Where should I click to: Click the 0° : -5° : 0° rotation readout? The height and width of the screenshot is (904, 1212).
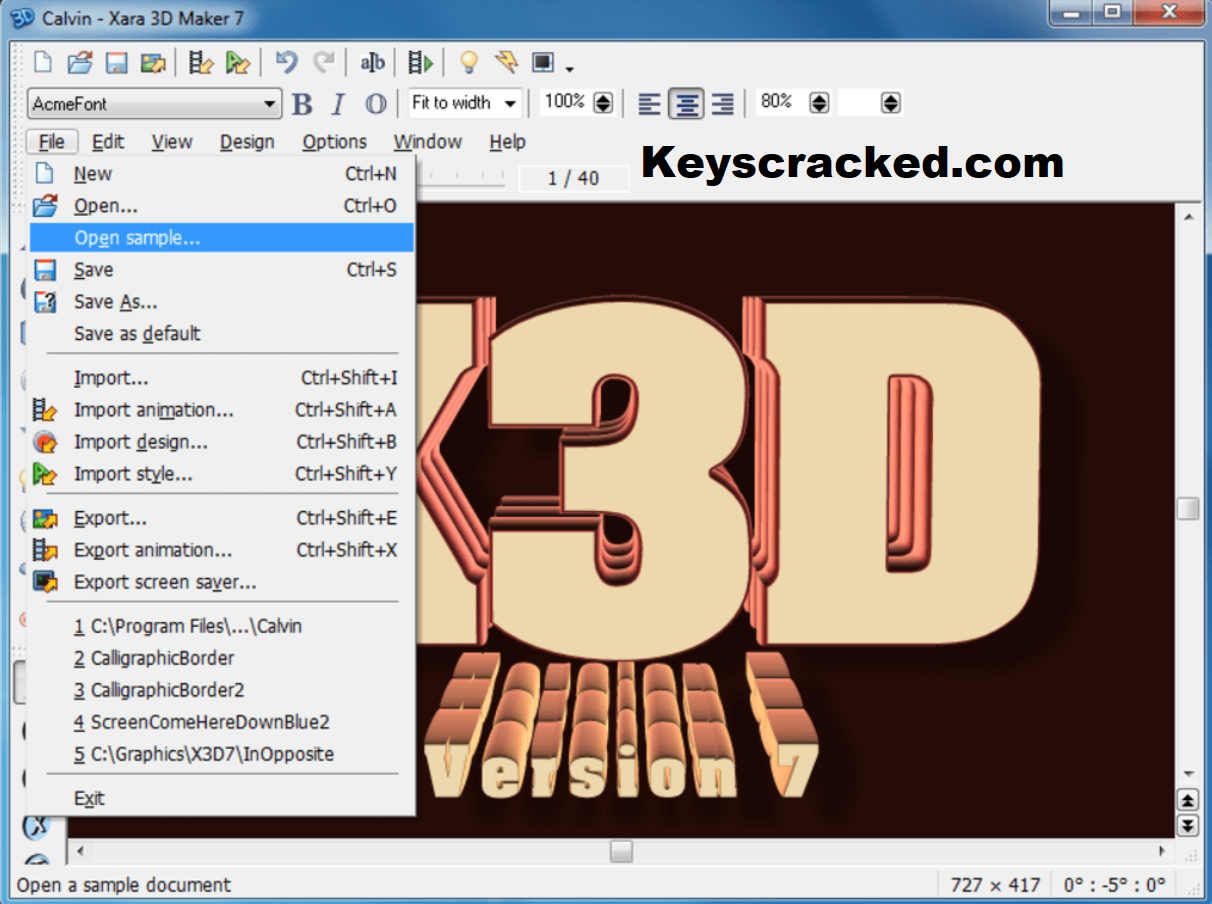pyautogui.click(x=1115, y=885)
